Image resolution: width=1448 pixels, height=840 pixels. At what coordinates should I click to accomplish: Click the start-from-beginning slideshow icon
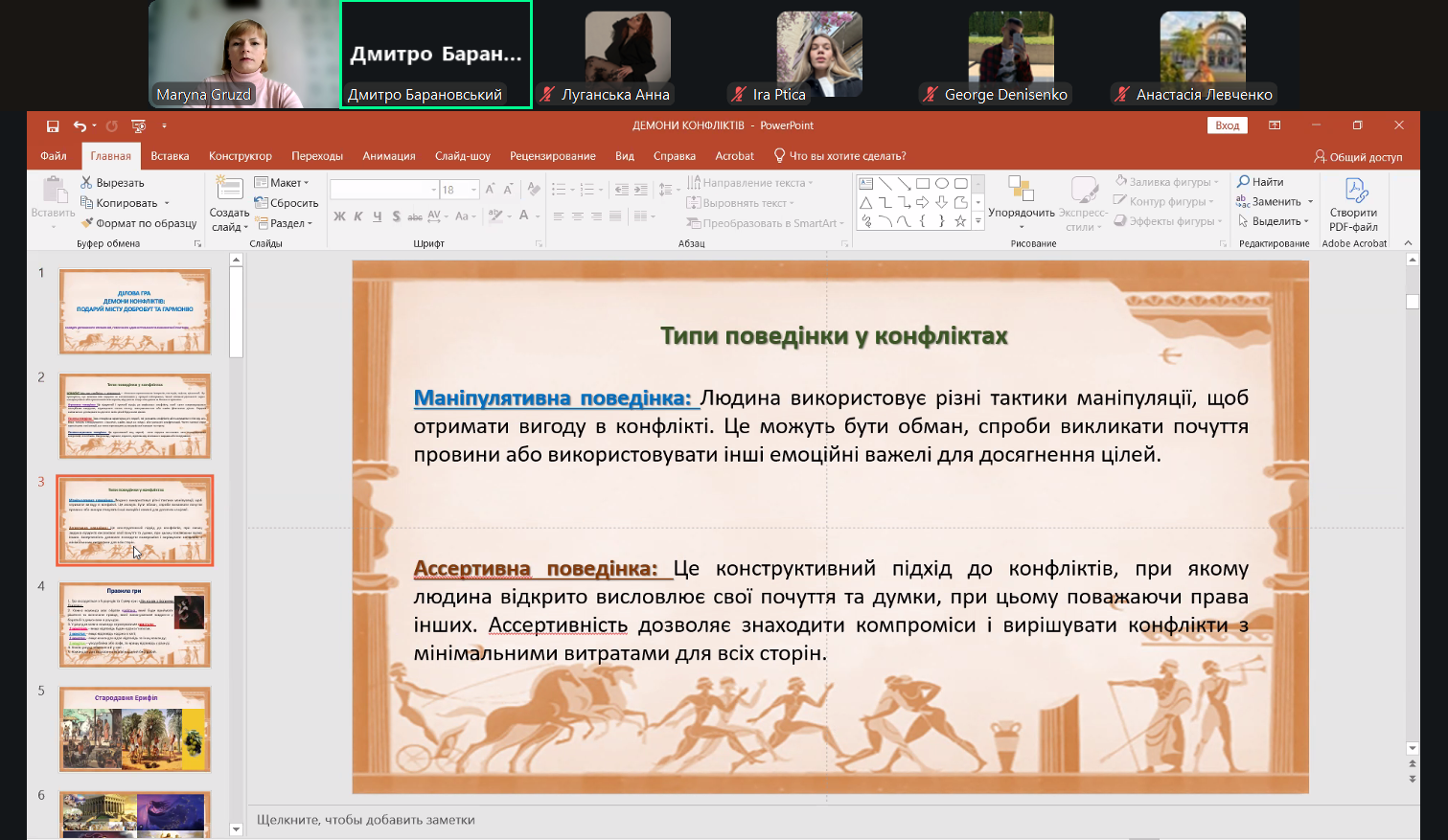tap(139, 125)
